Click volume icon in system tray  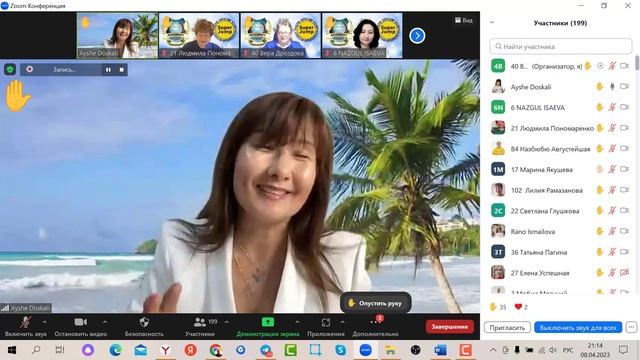(x=553, y=350)
